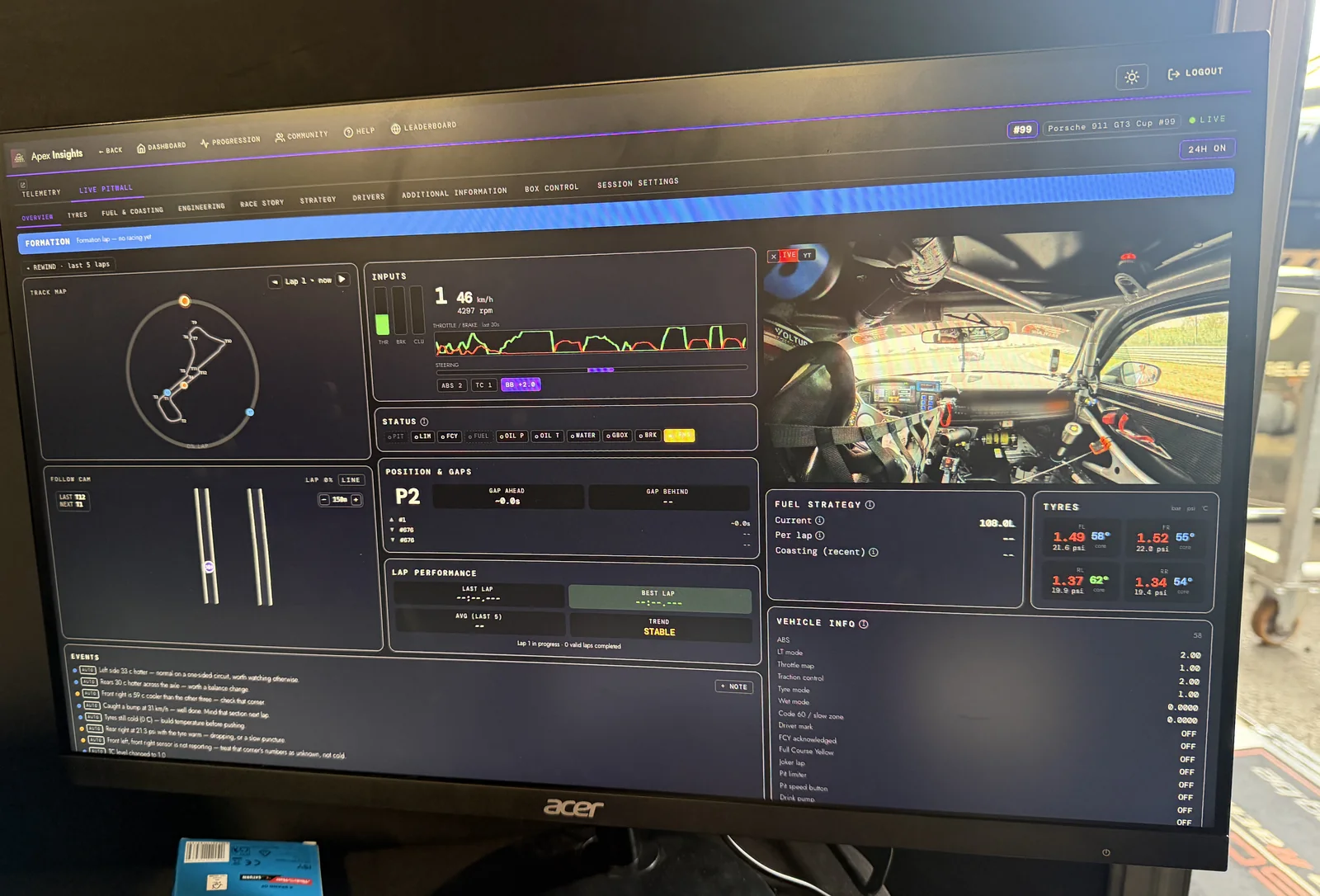Go BACK using the header link
This screenshot has height=896, width=1320.
[111, 150]
